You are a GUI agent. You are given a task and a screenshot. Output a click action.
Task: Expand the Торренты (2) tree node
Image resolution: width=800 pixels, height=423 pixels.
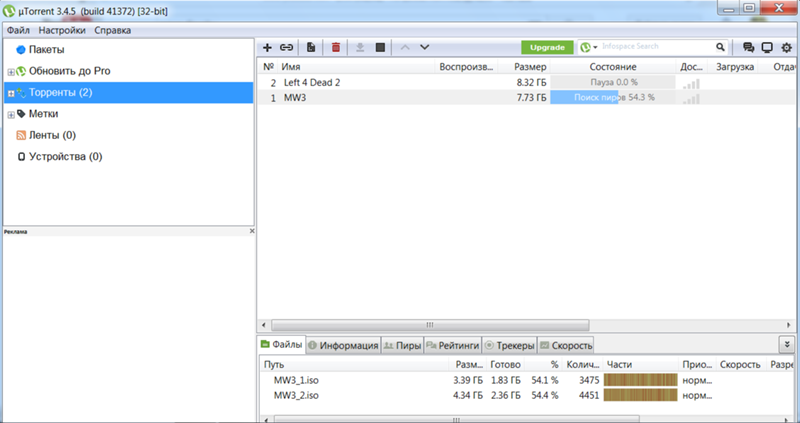pyautogui.click(x=11, y=93)
